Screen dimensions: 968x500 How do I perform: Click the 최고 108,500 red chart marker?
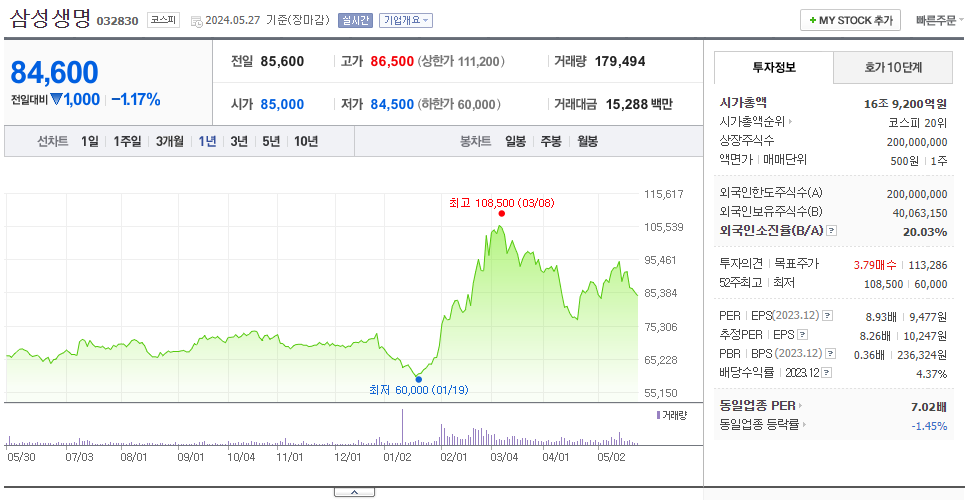(x=501, y=214)
